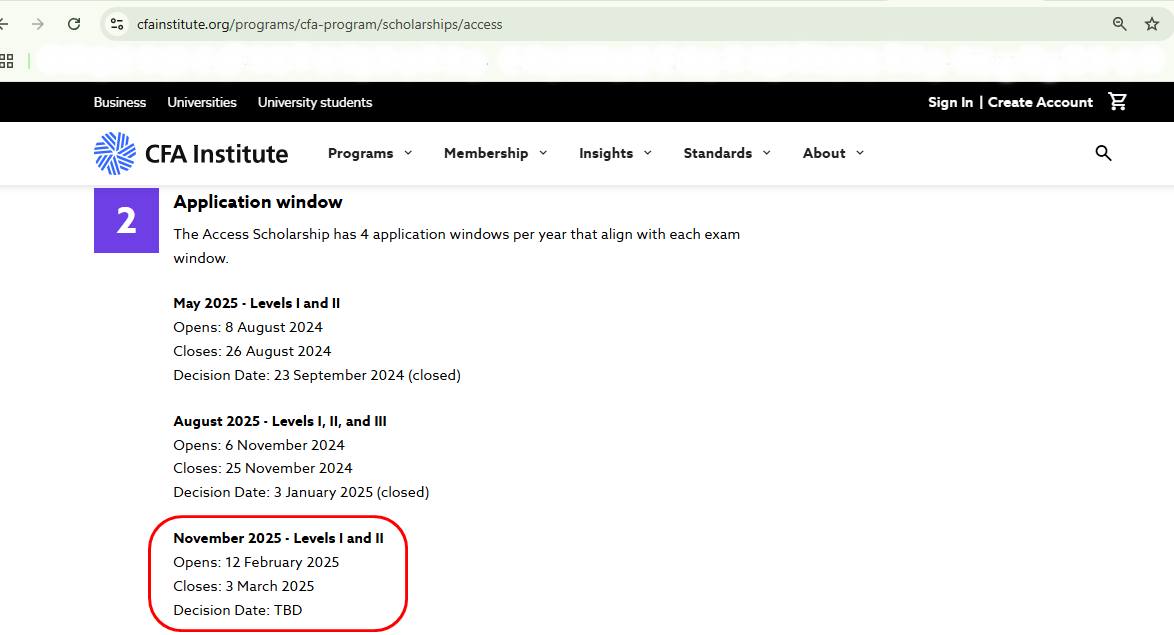
Task: Open site search magnifier icon
Action: click(1103, 154)
